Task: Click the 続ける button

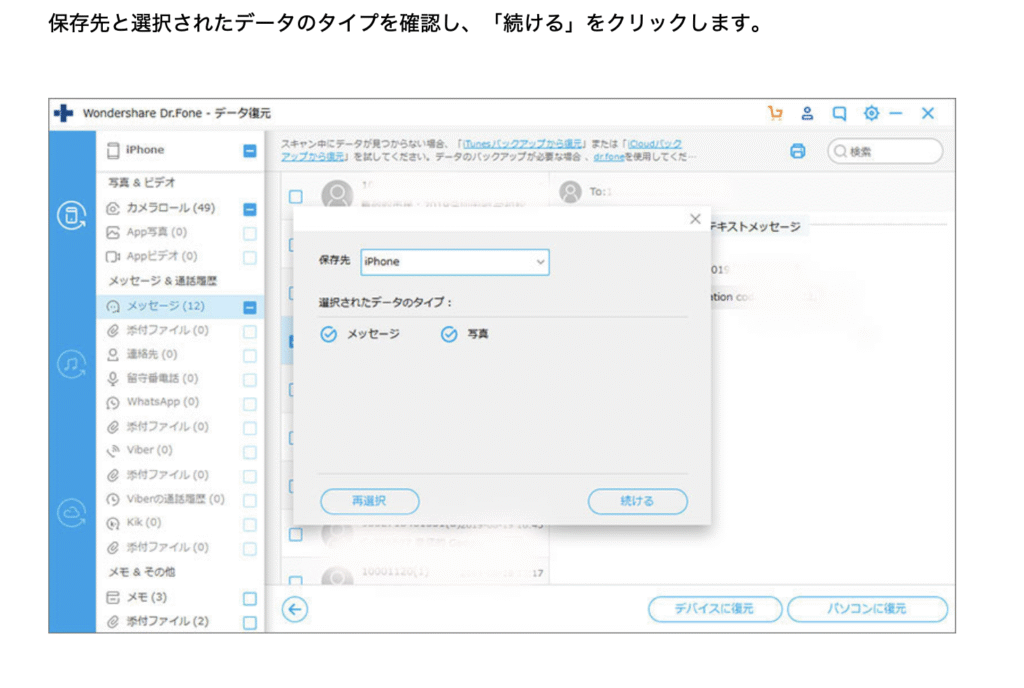Action: click(637, 501)
